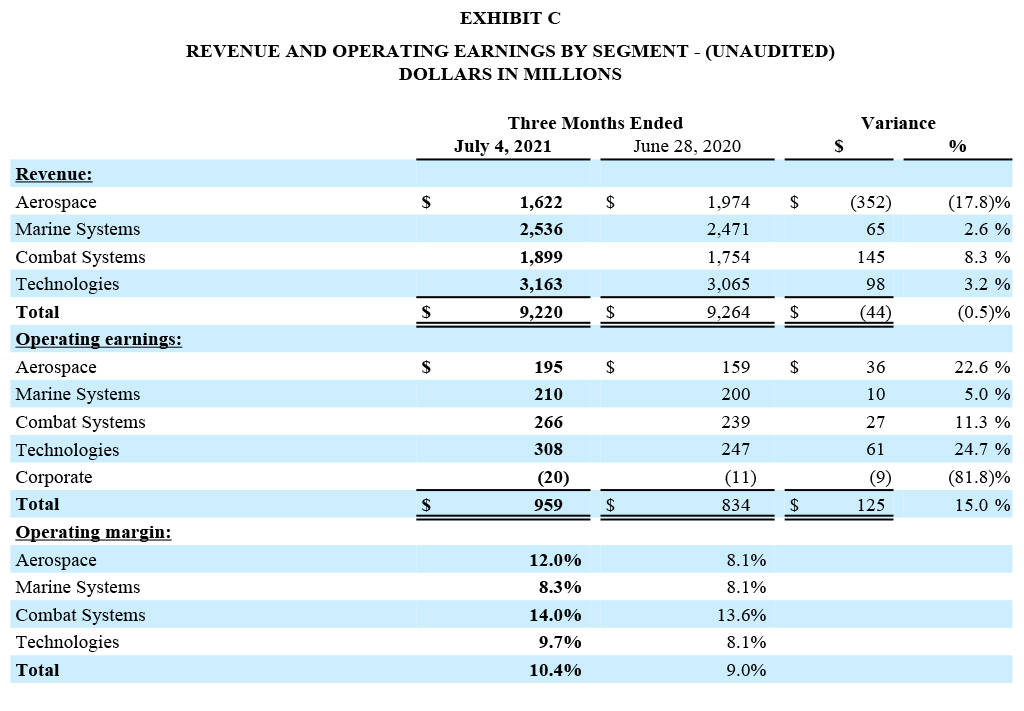This screenshot has width=1024, height=711.
Task: Select the July 4, 2021 column header
Action: click(502, 146)
